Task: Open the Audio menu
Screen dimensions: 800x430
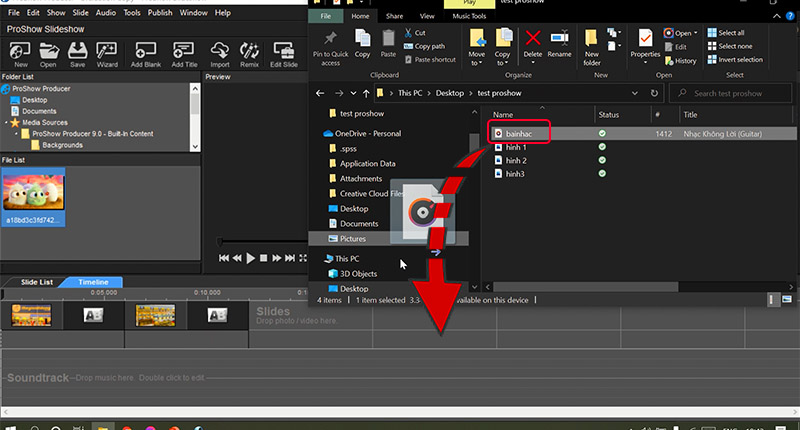Action: click(104, 13)
